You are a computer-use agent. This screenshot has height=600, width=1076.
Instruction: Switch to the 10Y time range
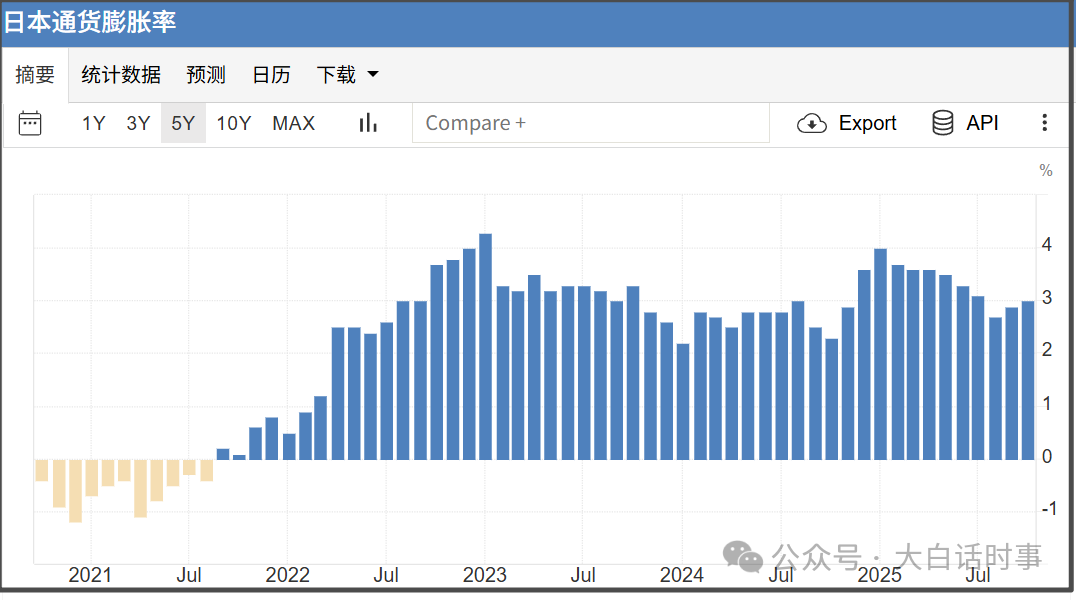pyautogui.click(x=233, y=123)
